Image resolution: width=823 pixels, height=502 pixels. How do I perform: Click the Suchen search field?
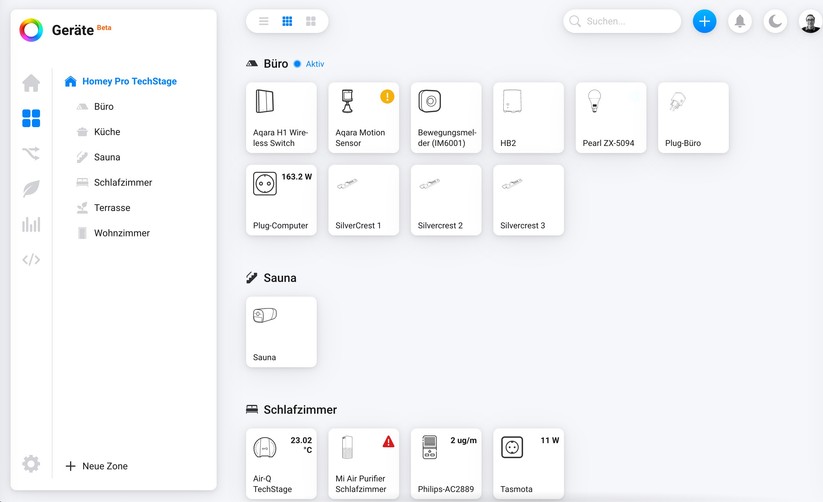click(622, 21)
